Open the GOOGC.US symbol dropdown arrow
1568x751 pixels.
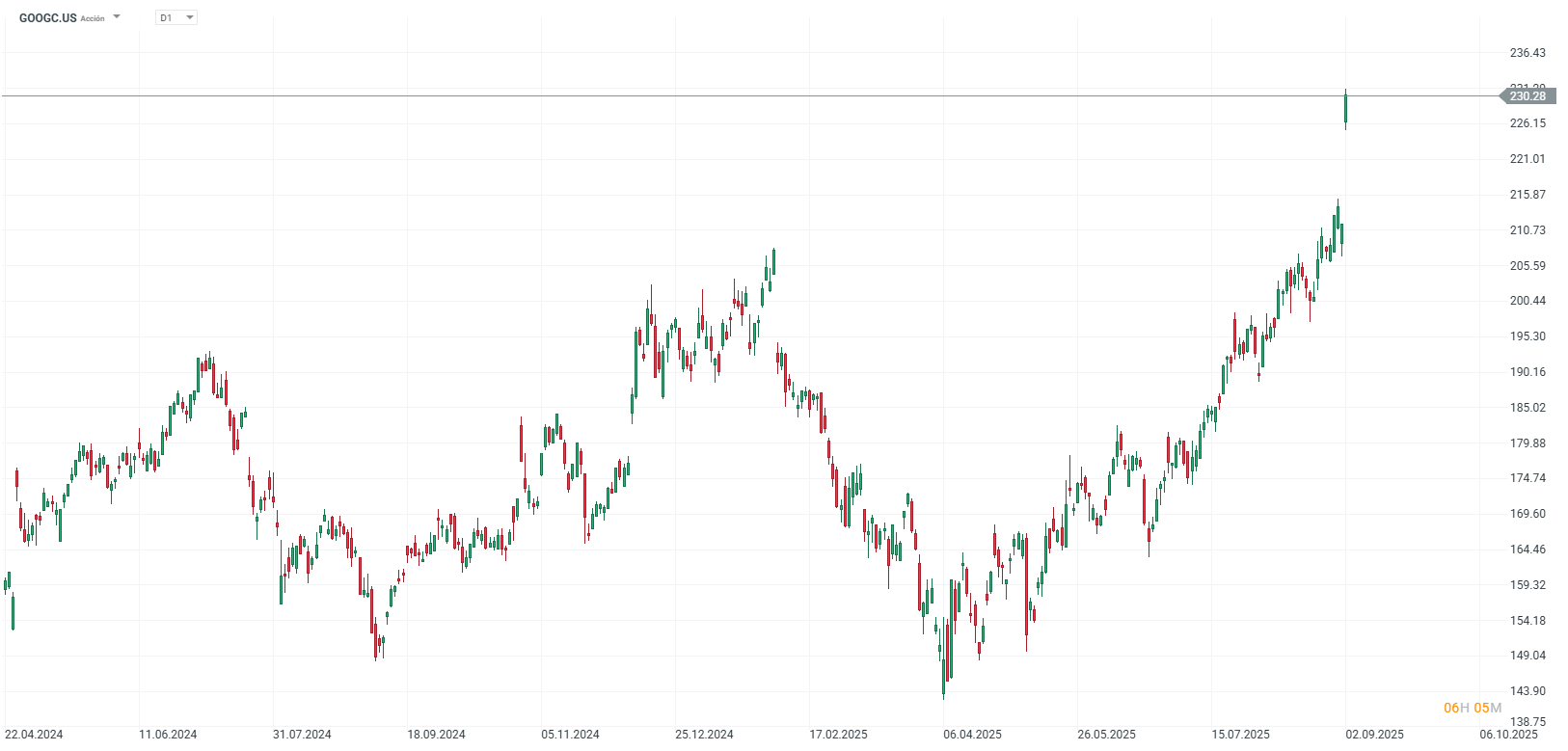(117, 17)
